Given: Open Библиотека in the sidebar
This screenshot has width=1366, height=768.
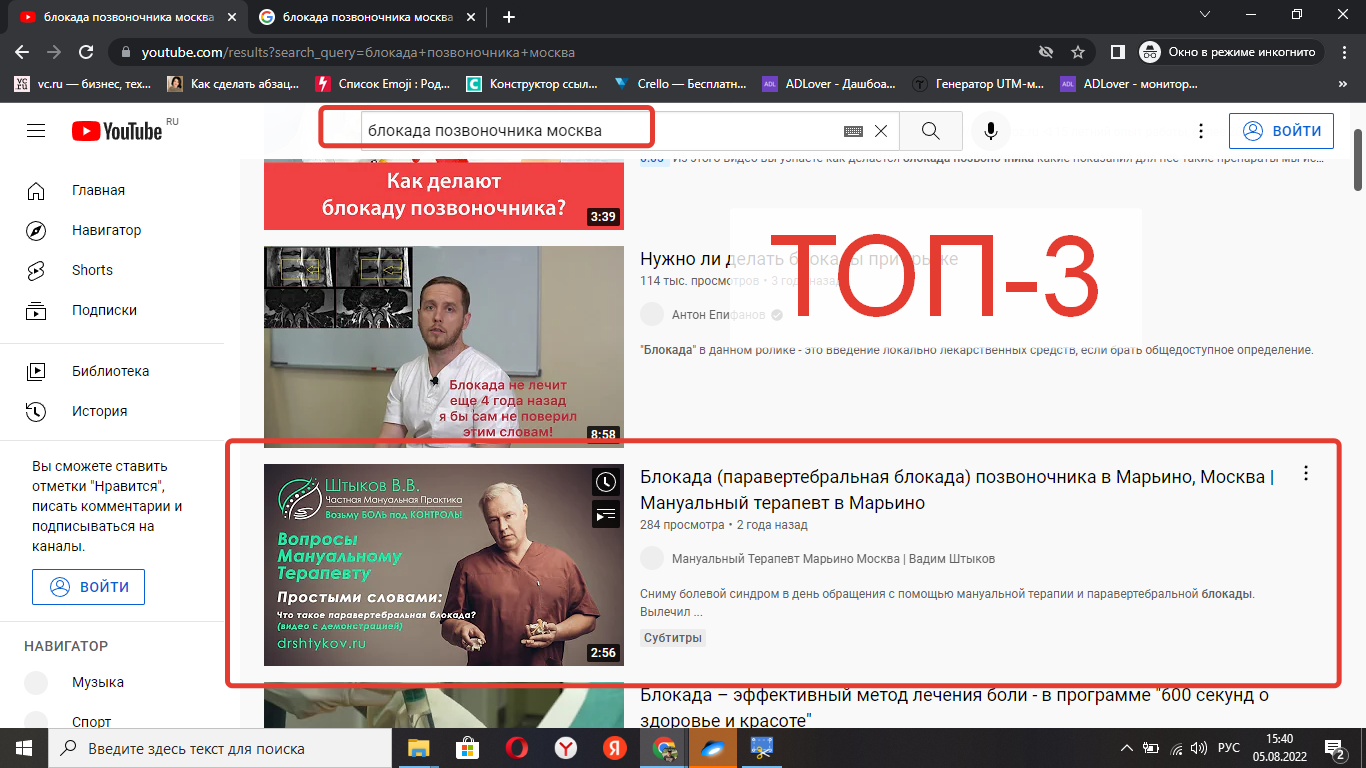Looking at the screenshot, I should pyautogui.click(x=112, y=371).
